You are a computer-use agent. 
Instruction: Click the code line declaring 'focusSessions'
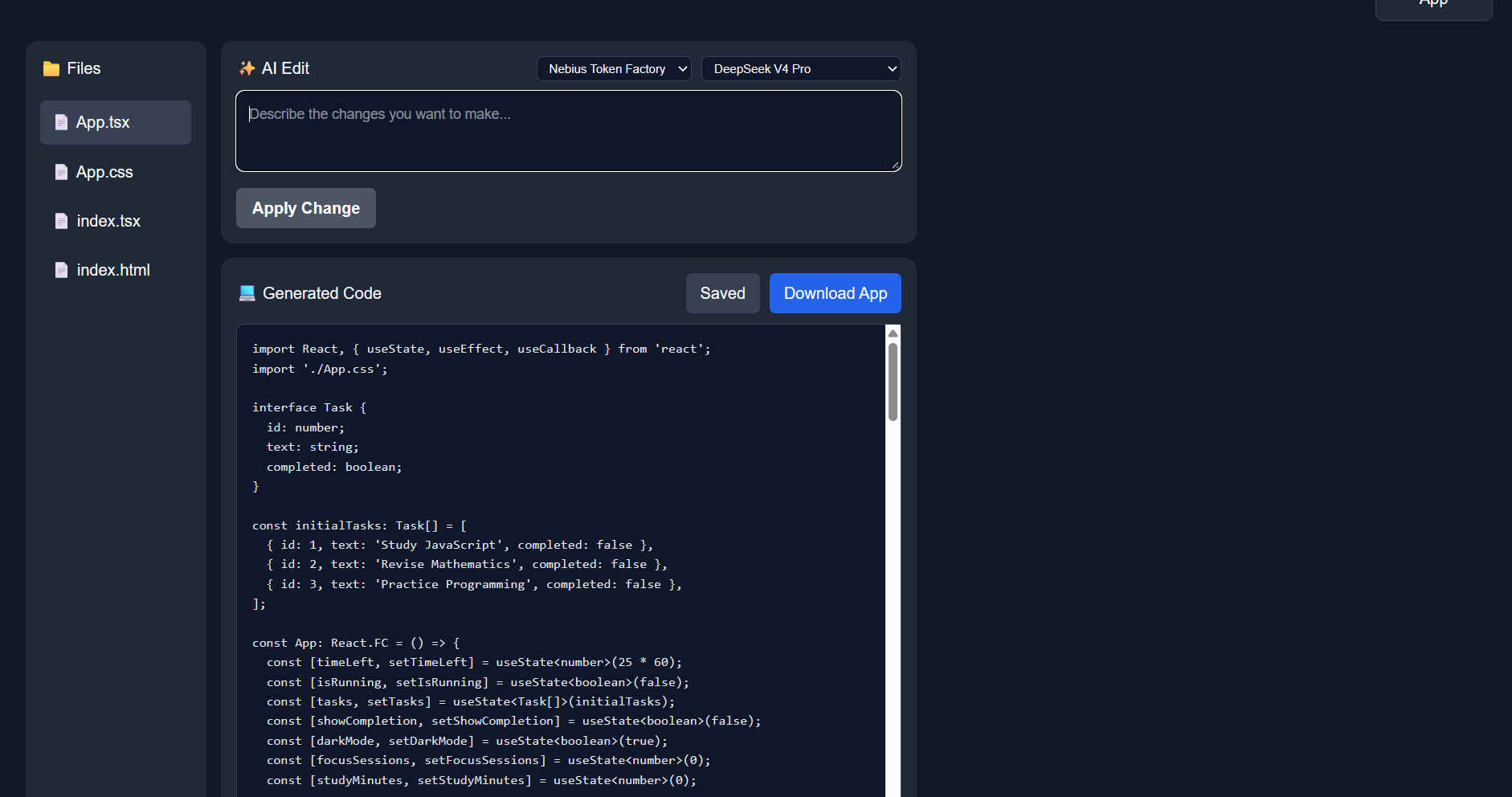click(489, 760)
